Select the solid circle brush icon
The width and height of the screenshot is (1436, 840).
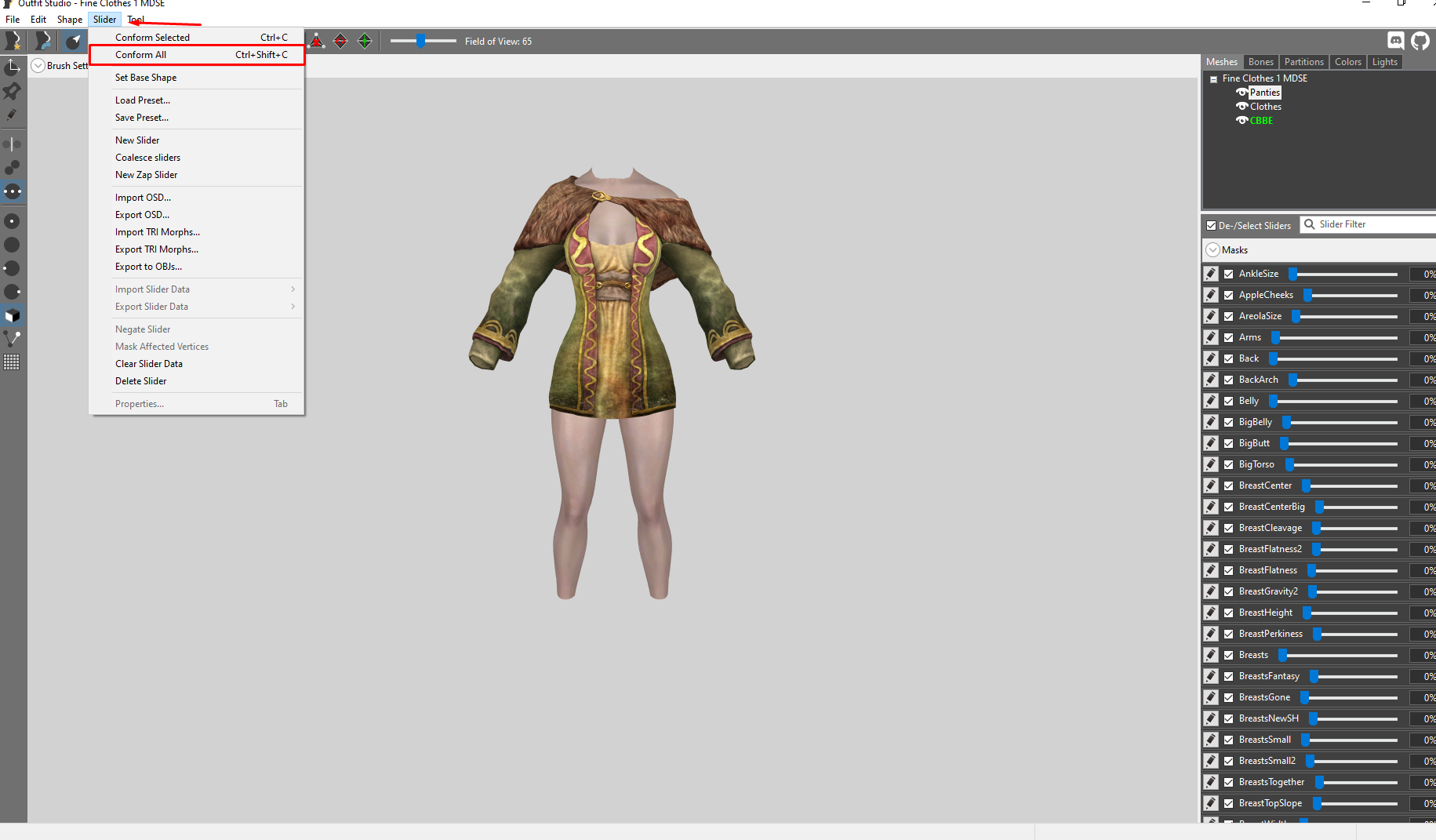pyautogui.click(x=13, y=245)
